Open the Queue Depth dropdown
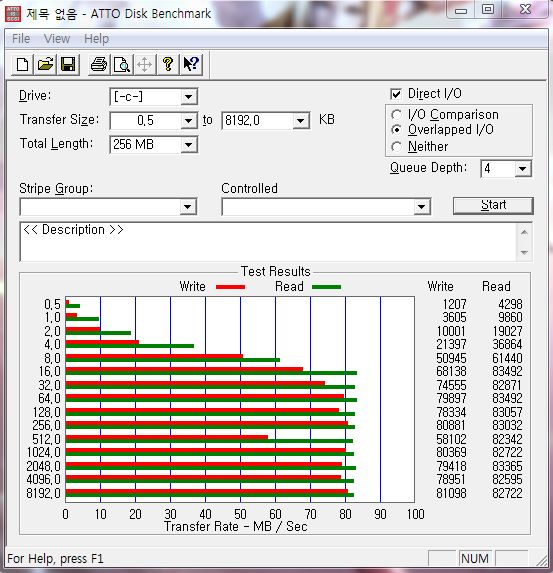 [523, 169]
